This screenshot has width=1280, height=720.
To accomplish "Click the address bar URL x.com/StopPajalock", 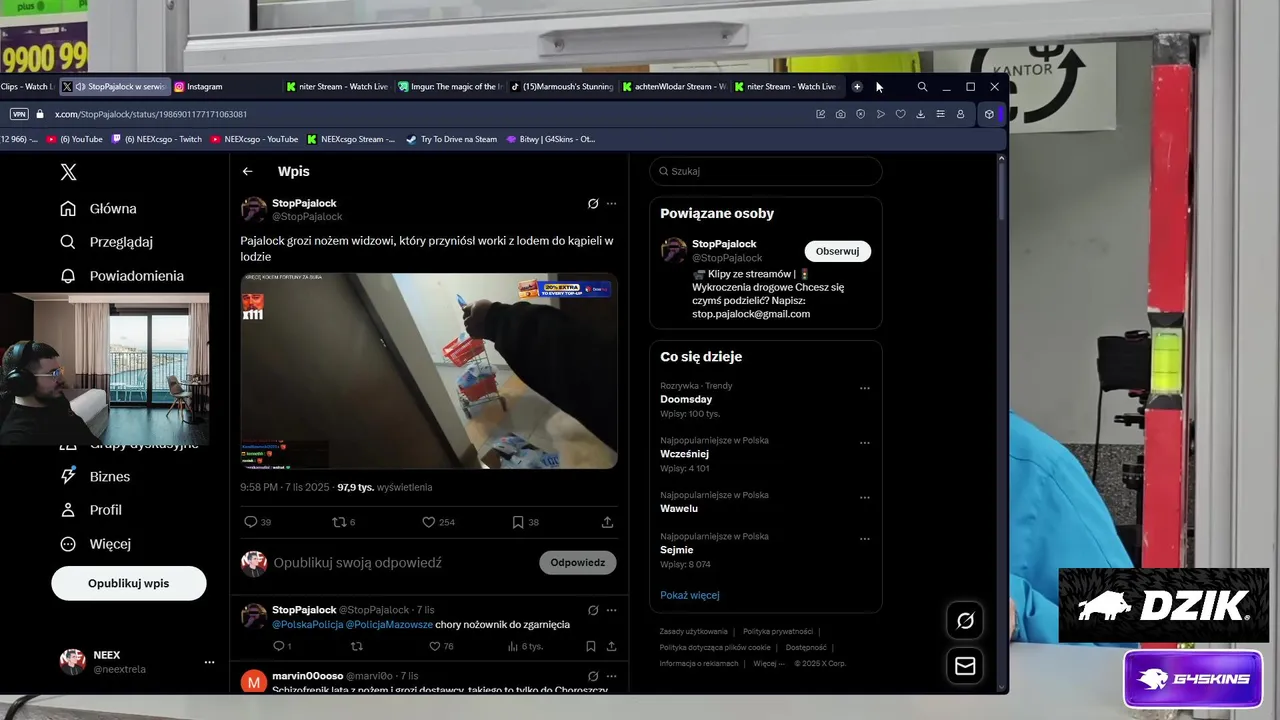I will point(150,114).
